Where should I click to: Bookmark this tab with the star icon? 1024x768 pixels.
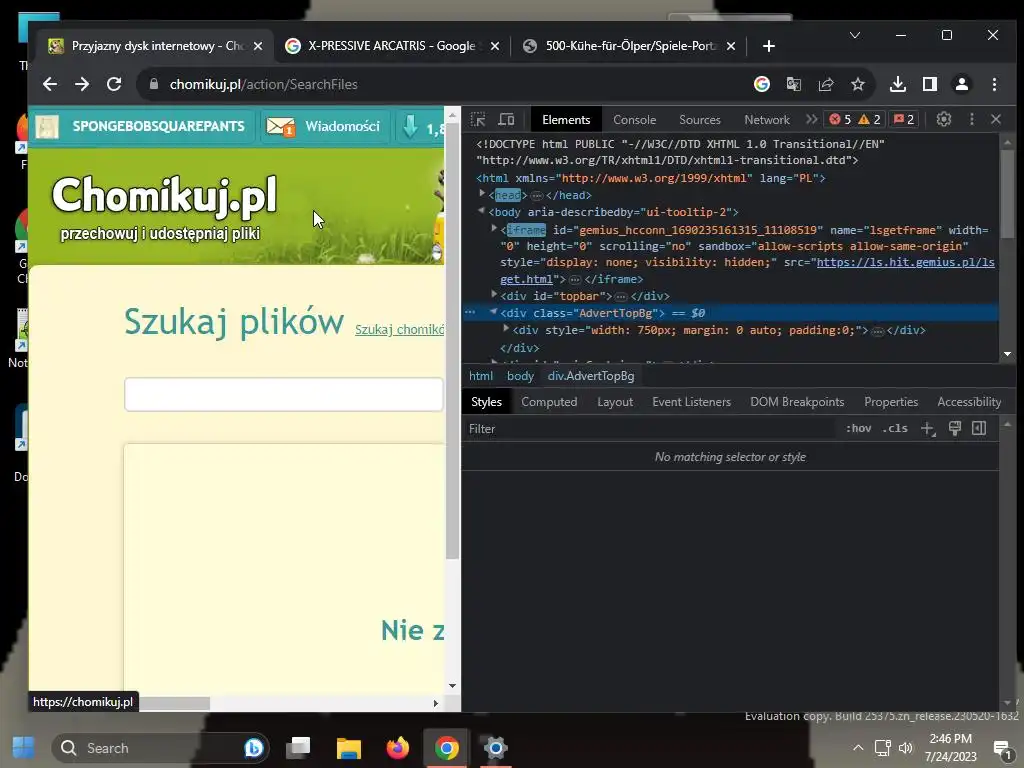(858, 84)
